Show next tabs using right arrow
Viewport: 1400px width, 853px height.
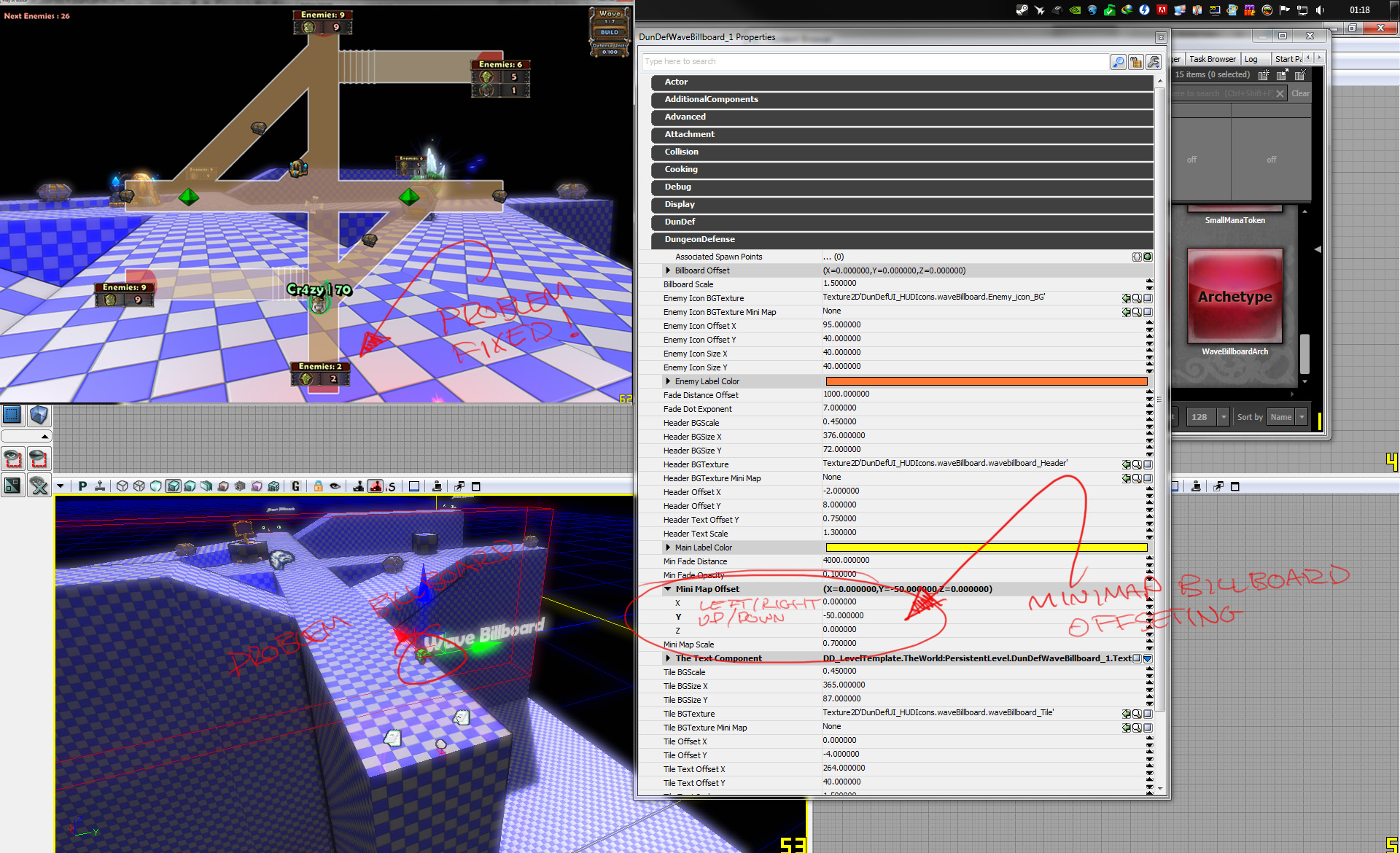coord(1319,58)
